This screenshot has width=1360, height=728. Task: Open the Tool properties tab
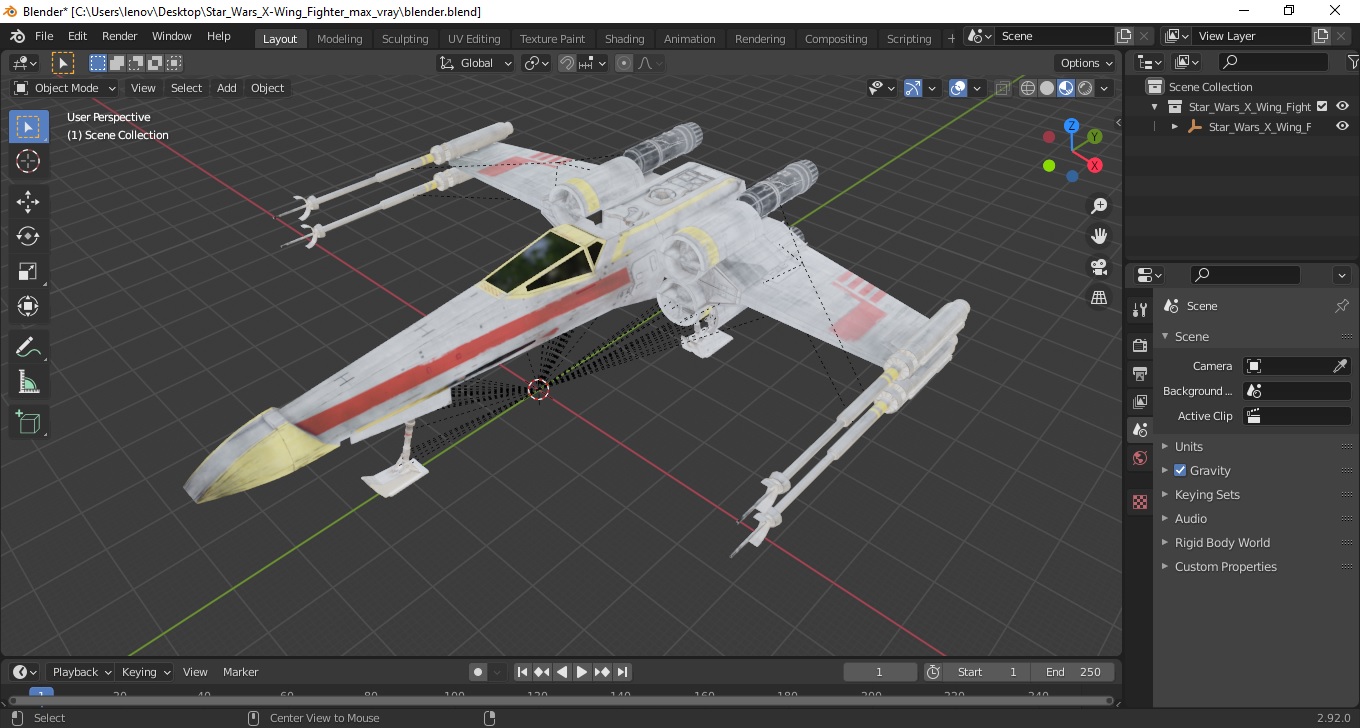tap(1140, 310)
